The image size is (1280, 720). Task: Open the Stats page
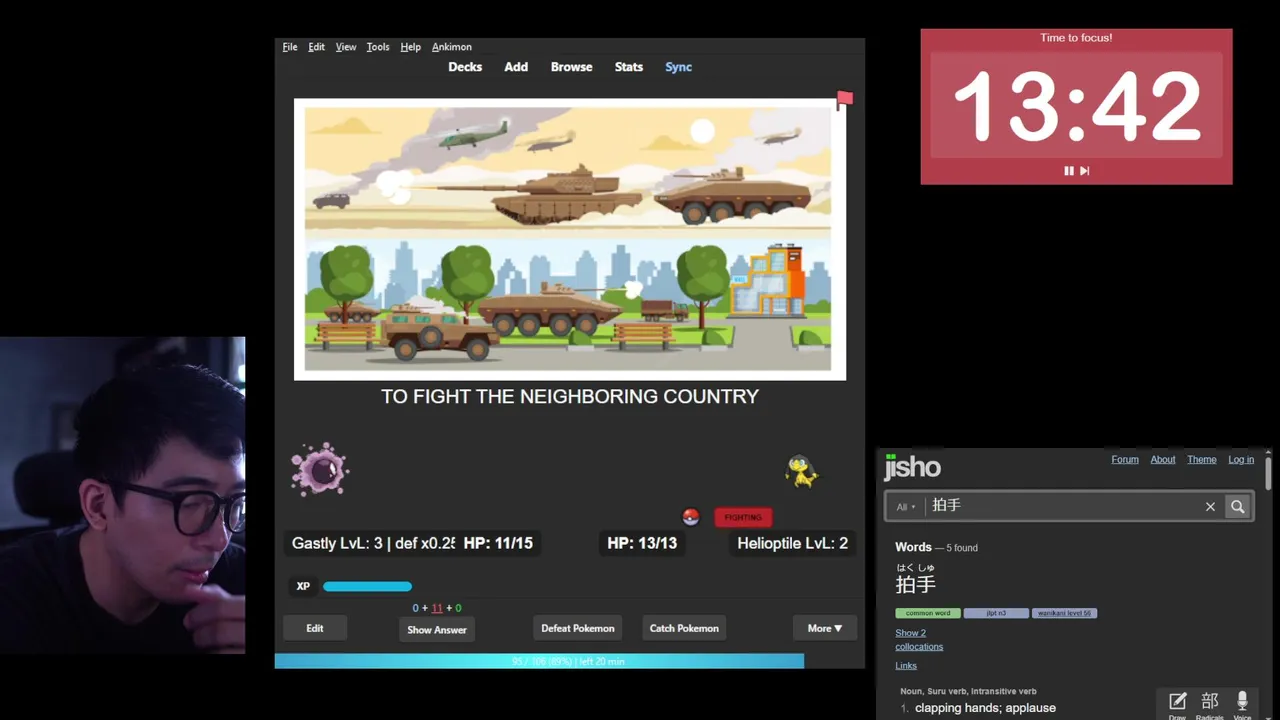629,67
